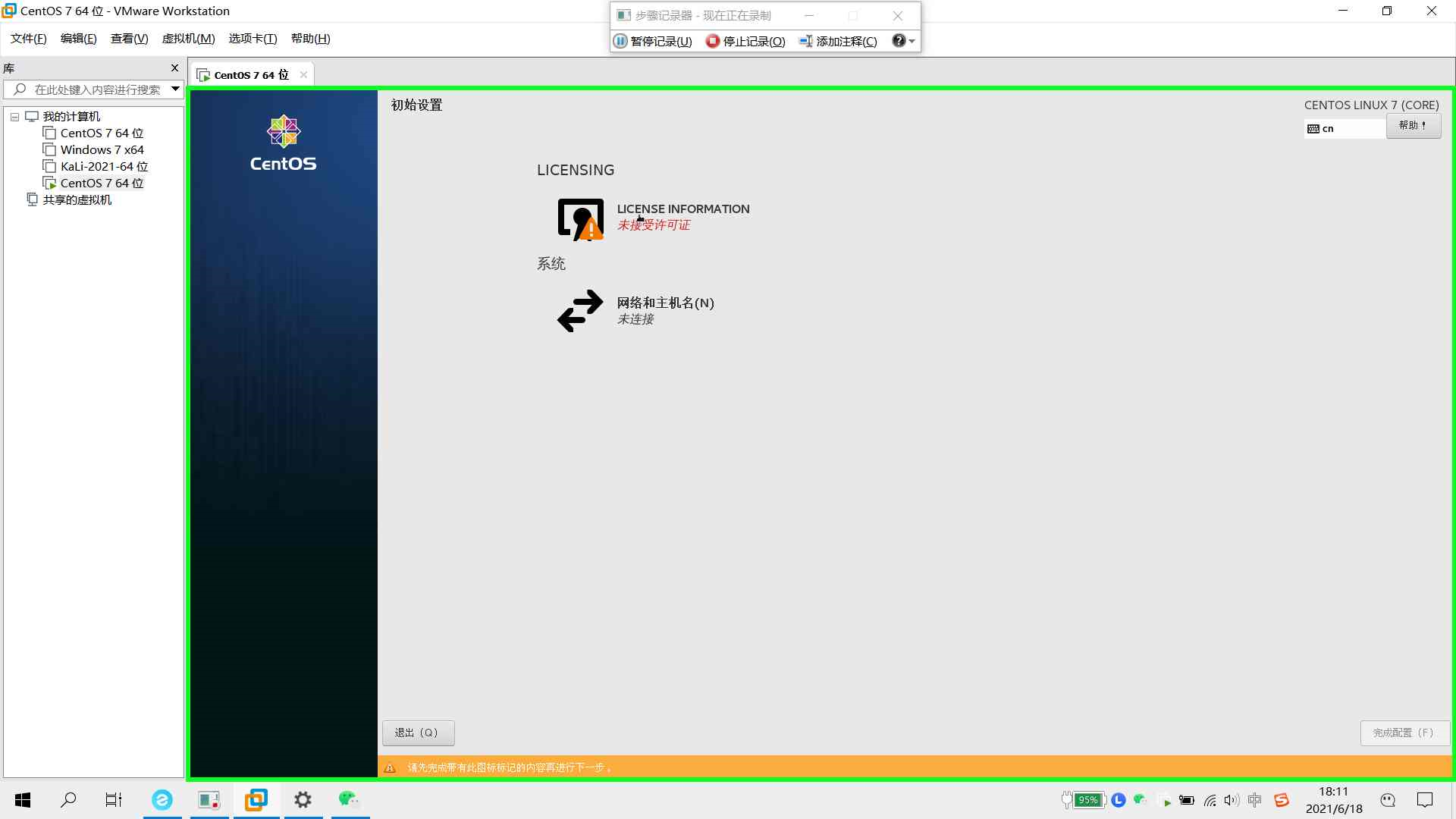Click the CentOS logo in the sidebar

tap(283, 143)
